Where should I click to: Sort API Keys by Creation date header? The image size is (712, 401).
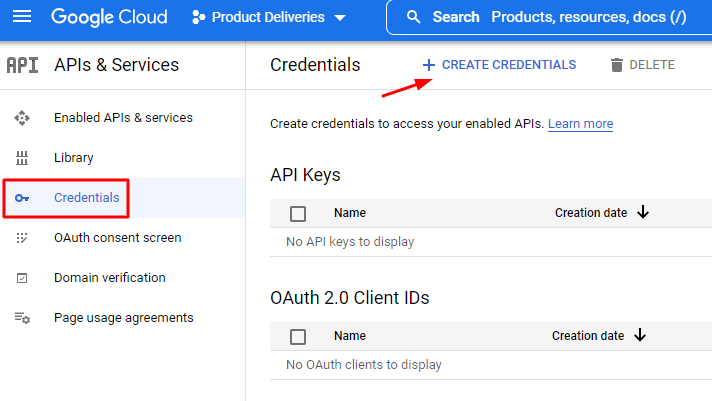[x=591, y=213]
